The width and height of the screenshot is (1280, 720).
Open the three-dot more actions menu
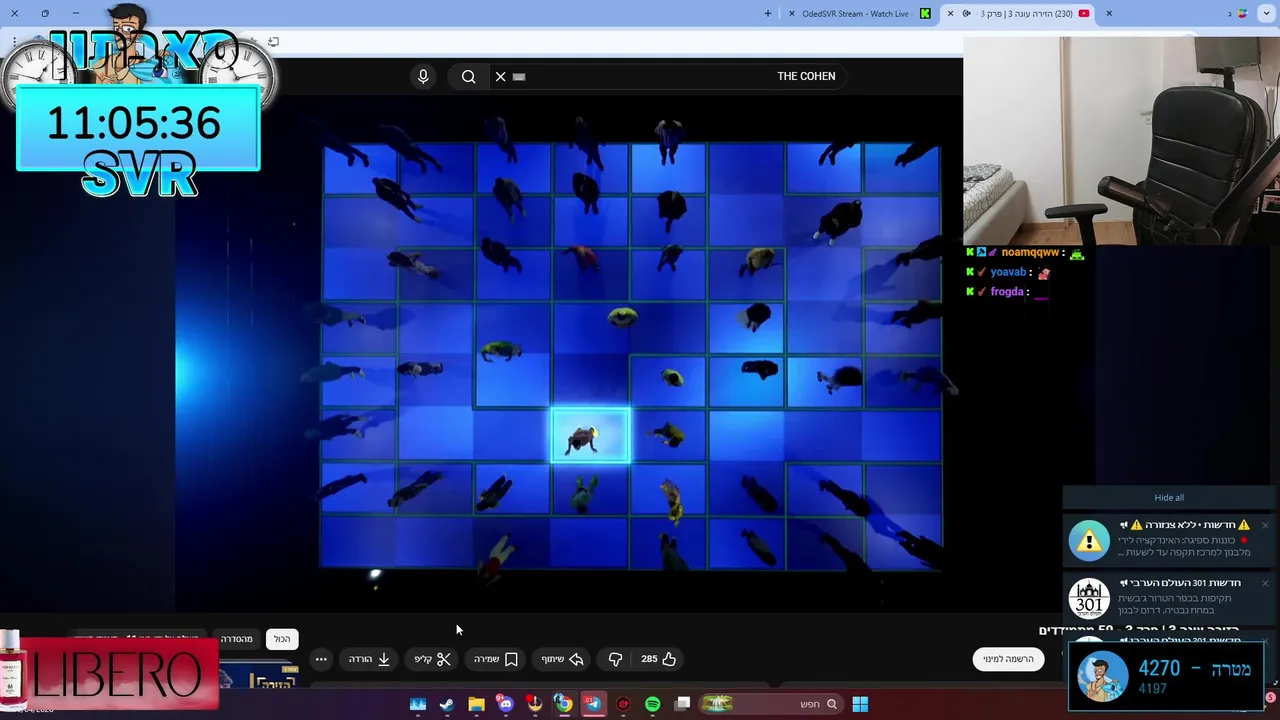click(321, 659)
